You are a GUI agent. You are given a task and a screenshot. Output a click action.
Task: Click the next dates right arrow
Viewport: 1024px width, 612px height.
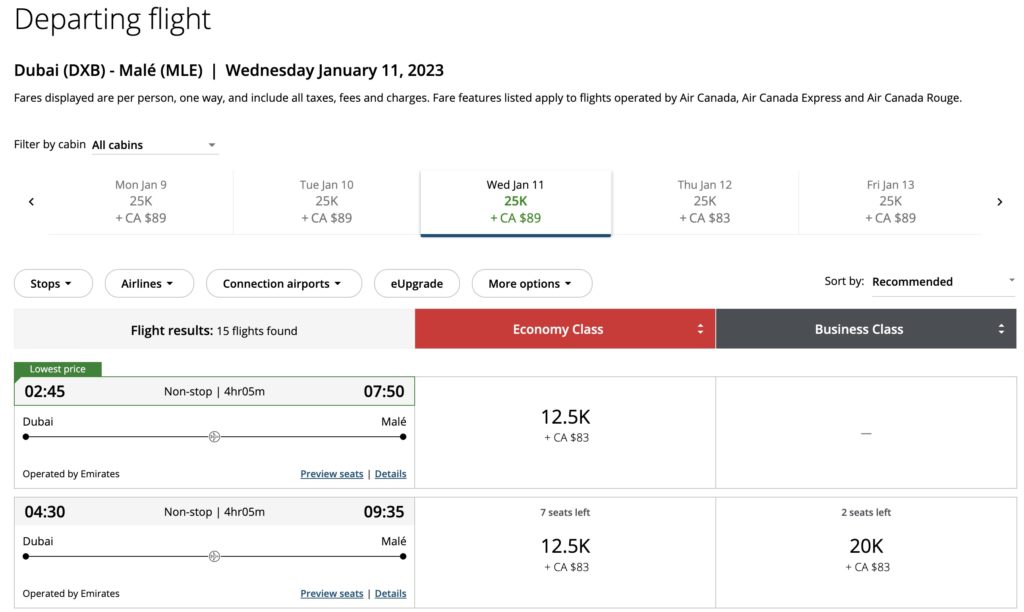[x=999, y=202]
